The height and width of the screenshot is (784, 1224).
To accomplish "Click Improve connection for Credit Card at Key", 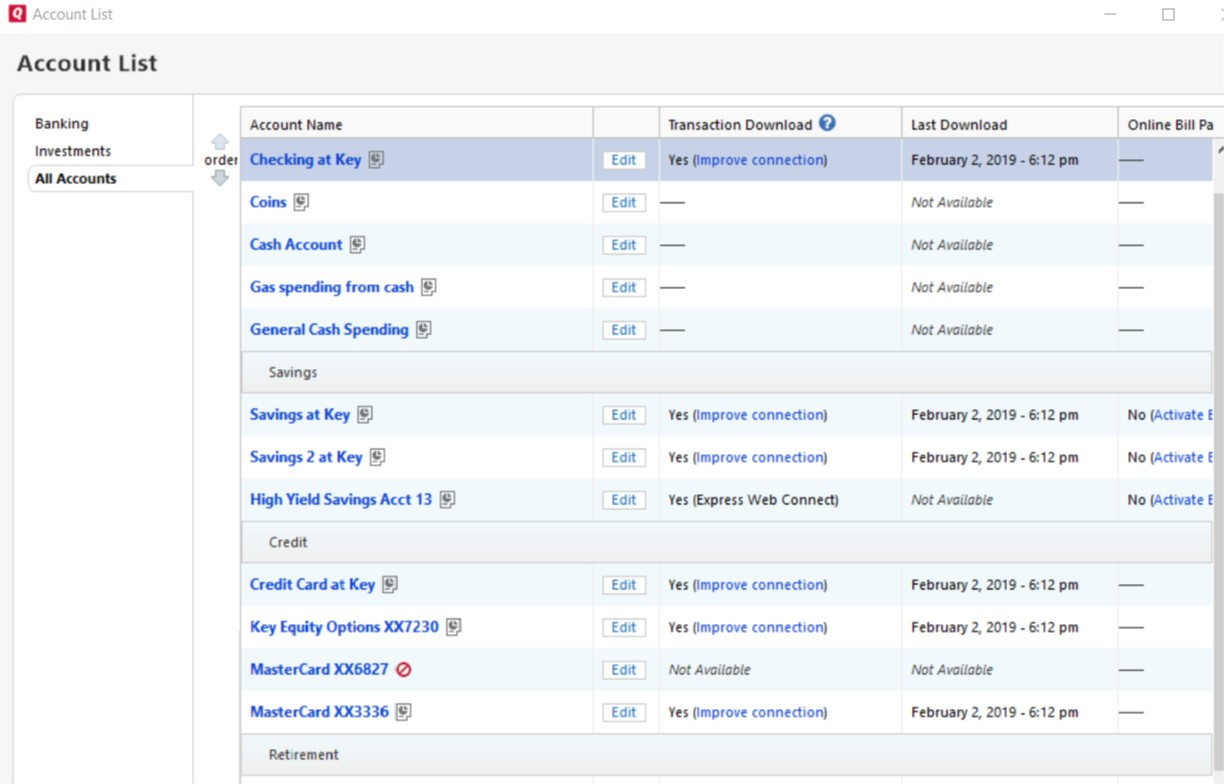I will [x=760, y=585].
